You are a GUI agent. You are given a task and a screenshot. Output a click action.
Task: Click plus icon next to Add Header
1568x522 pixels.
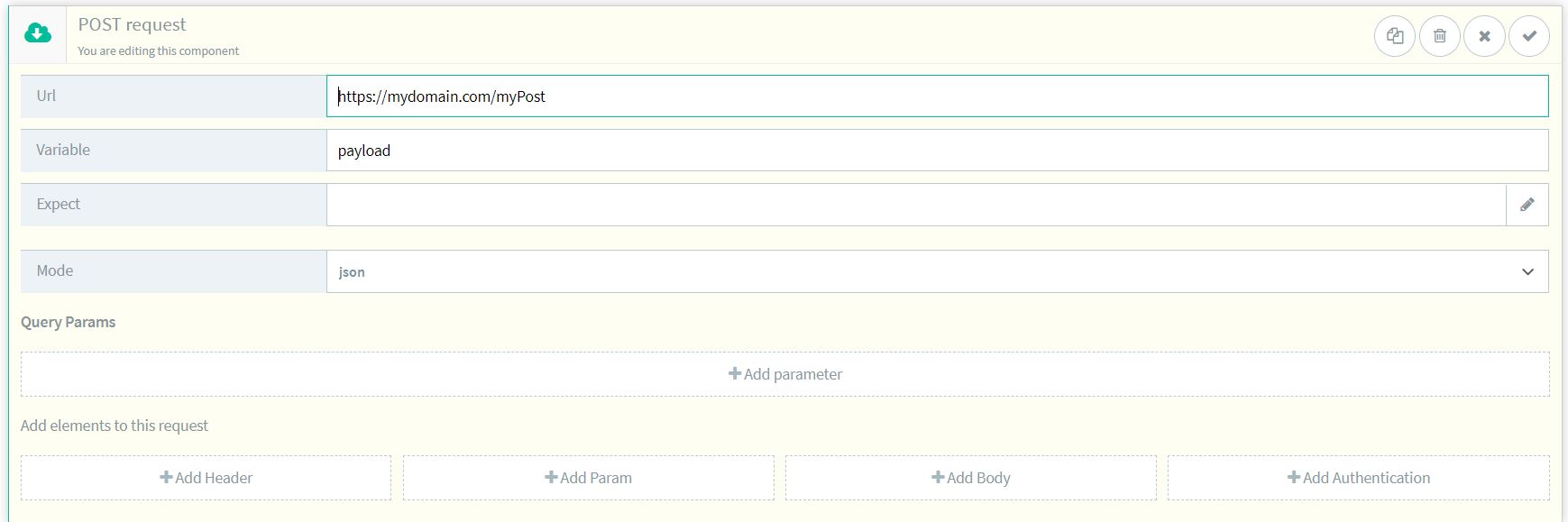click(x=166, y=477)
